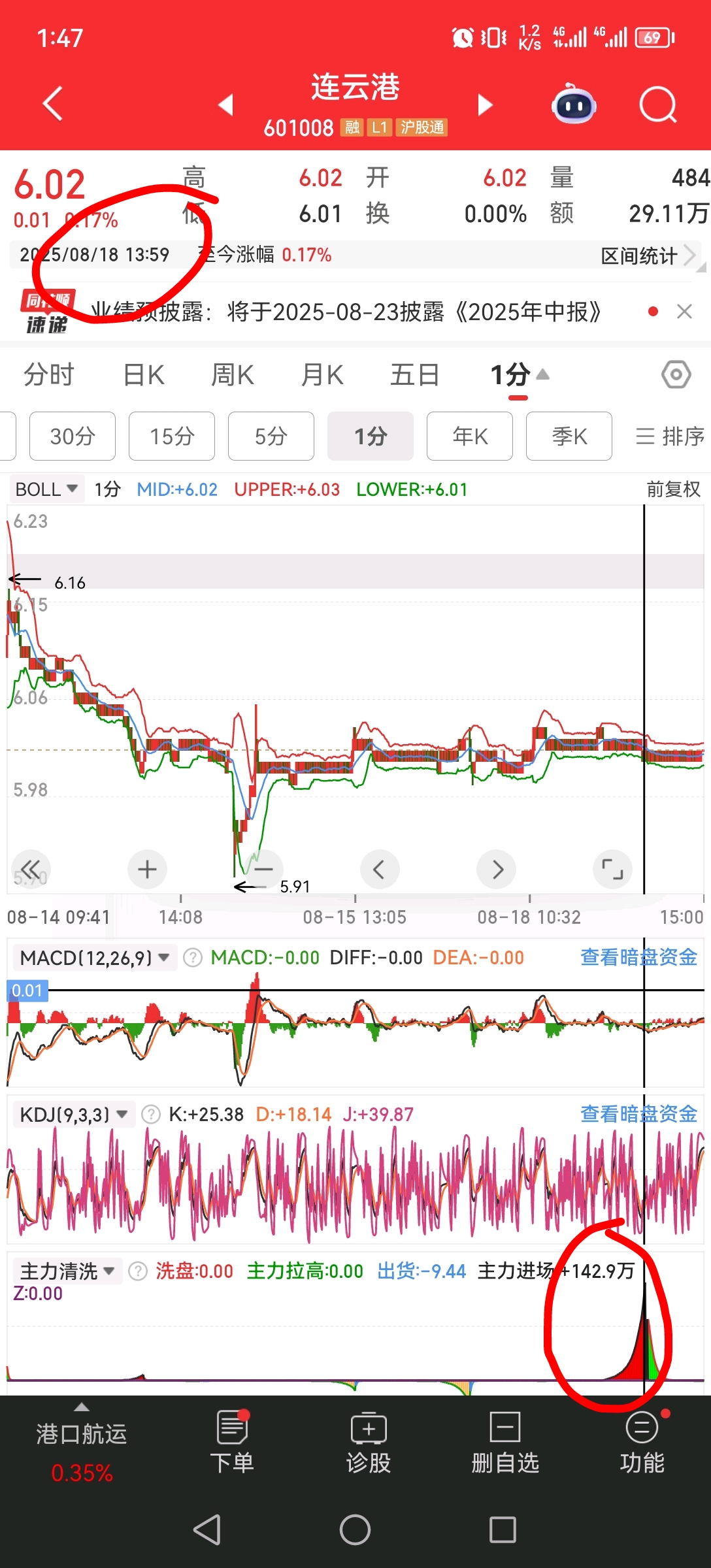Viewport: 711px width, 1568px height.
Task: Zoom in the chart with plus button
Action: point(147,869)
